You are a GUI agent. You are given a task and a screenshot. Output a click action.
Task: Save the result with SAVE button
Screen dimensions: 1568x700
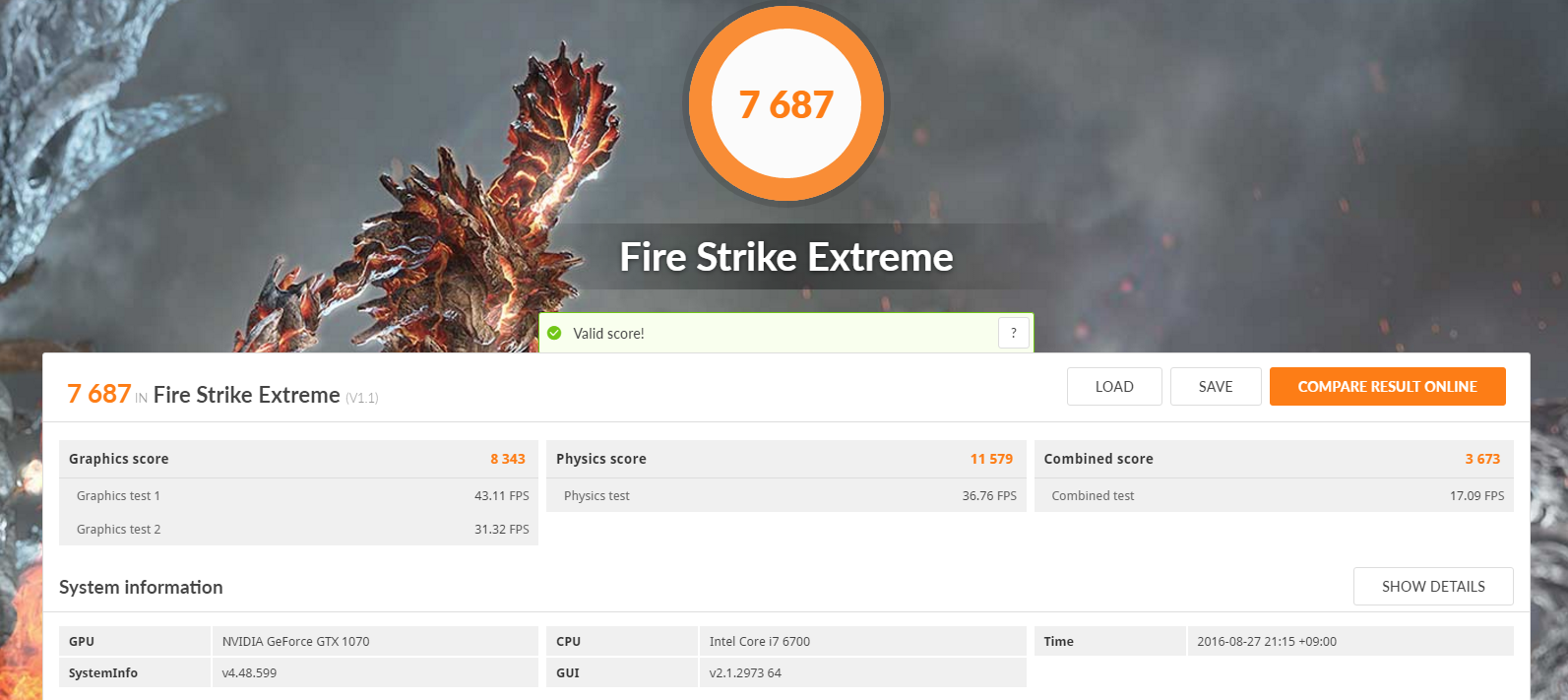1216,386
